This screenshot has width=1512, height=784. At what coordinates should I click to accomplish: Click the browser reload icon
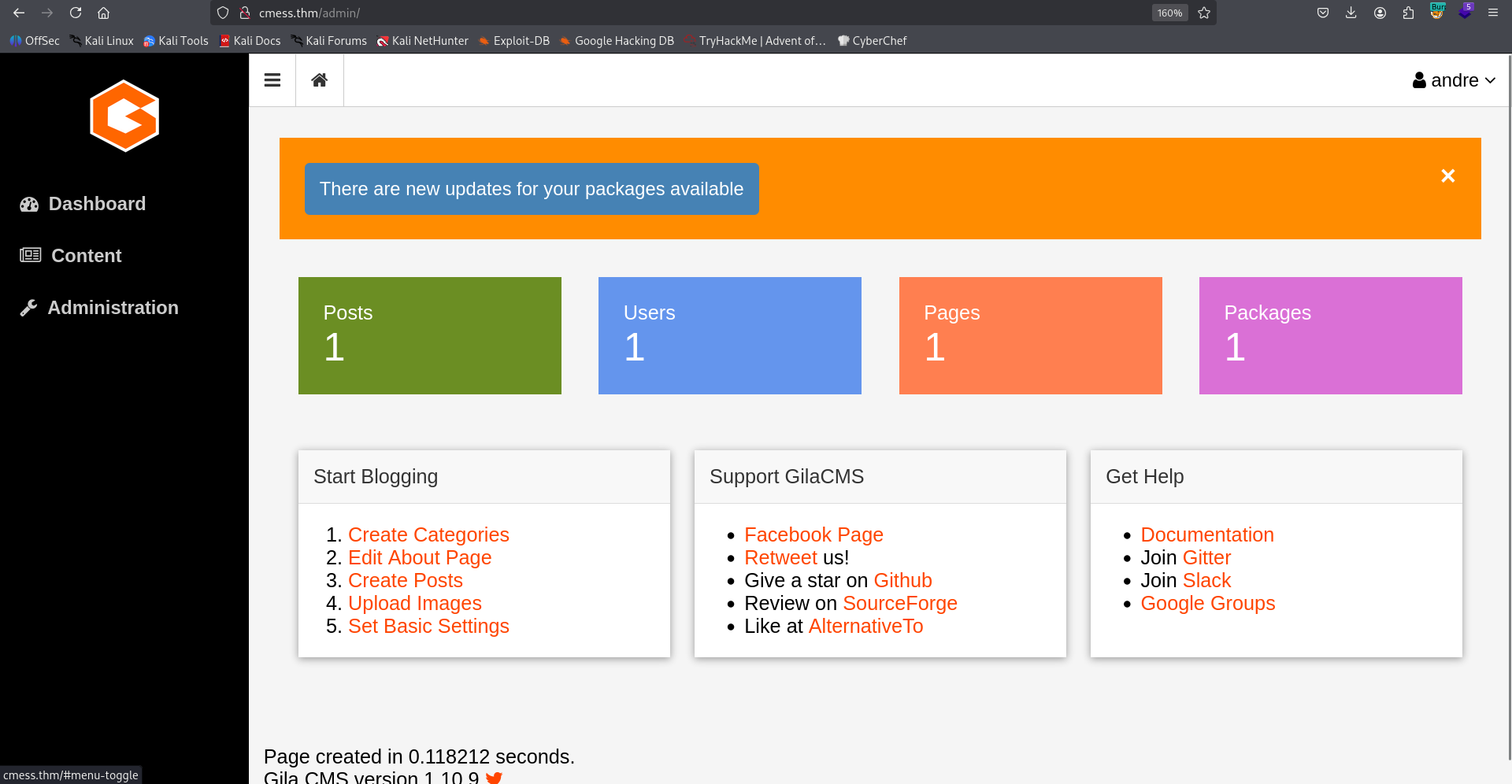pyautogui.click(x=76, y=13)
